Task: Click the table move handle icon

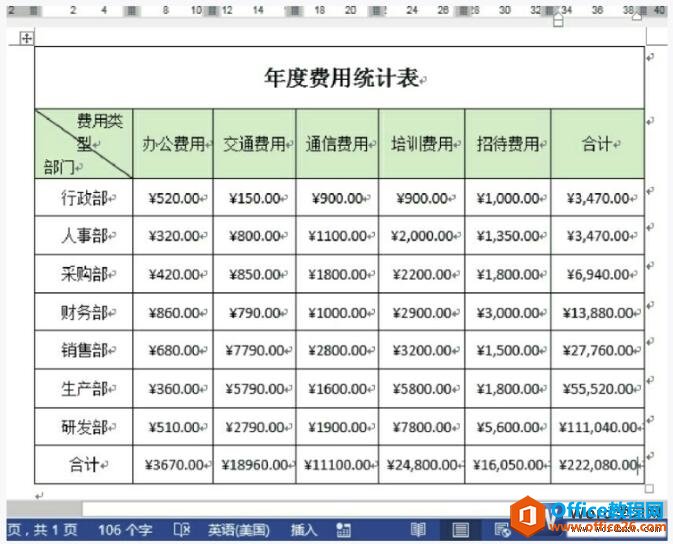Action: pos(27,39)
